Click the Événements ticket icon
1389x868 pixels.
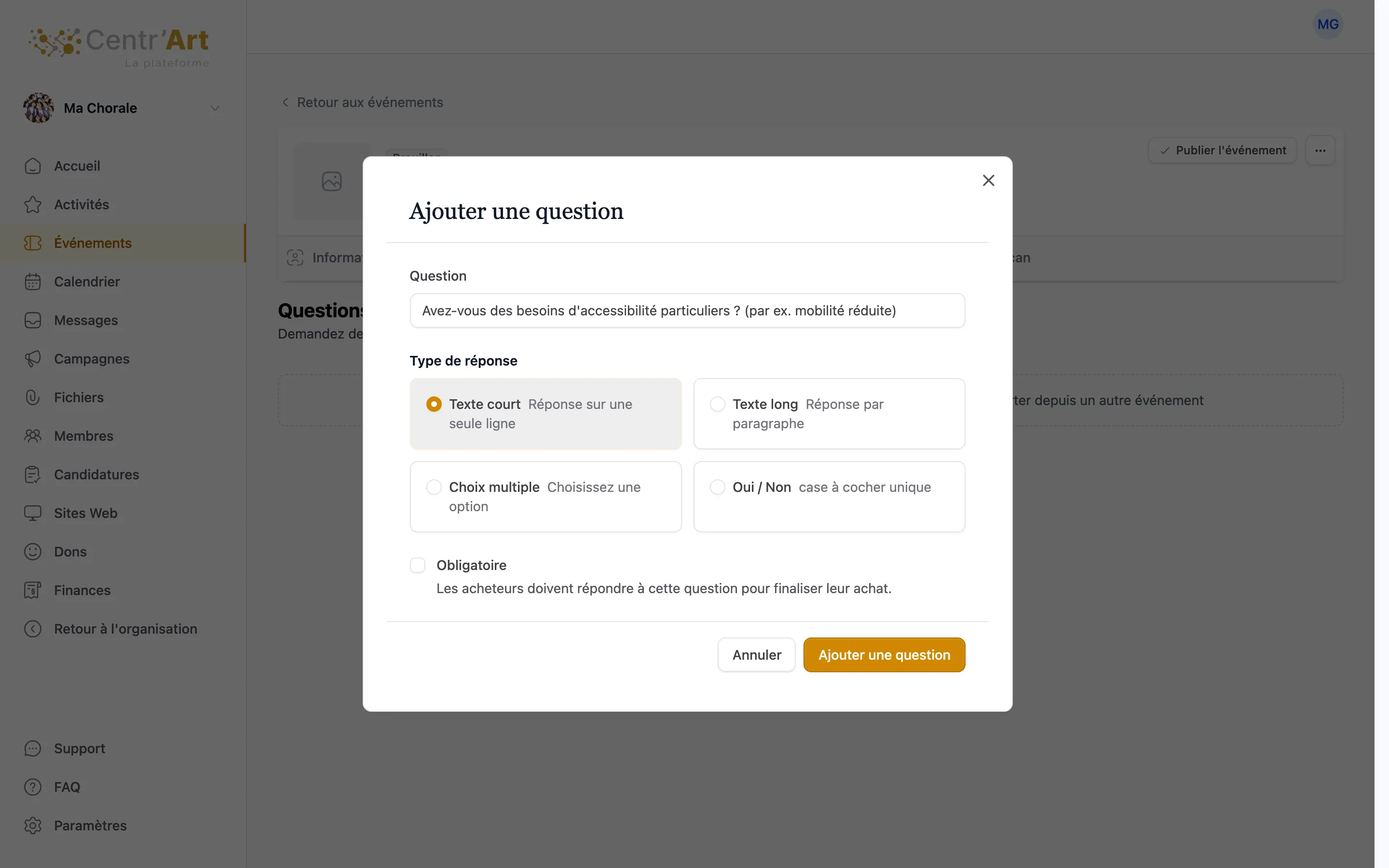[33, 243]
